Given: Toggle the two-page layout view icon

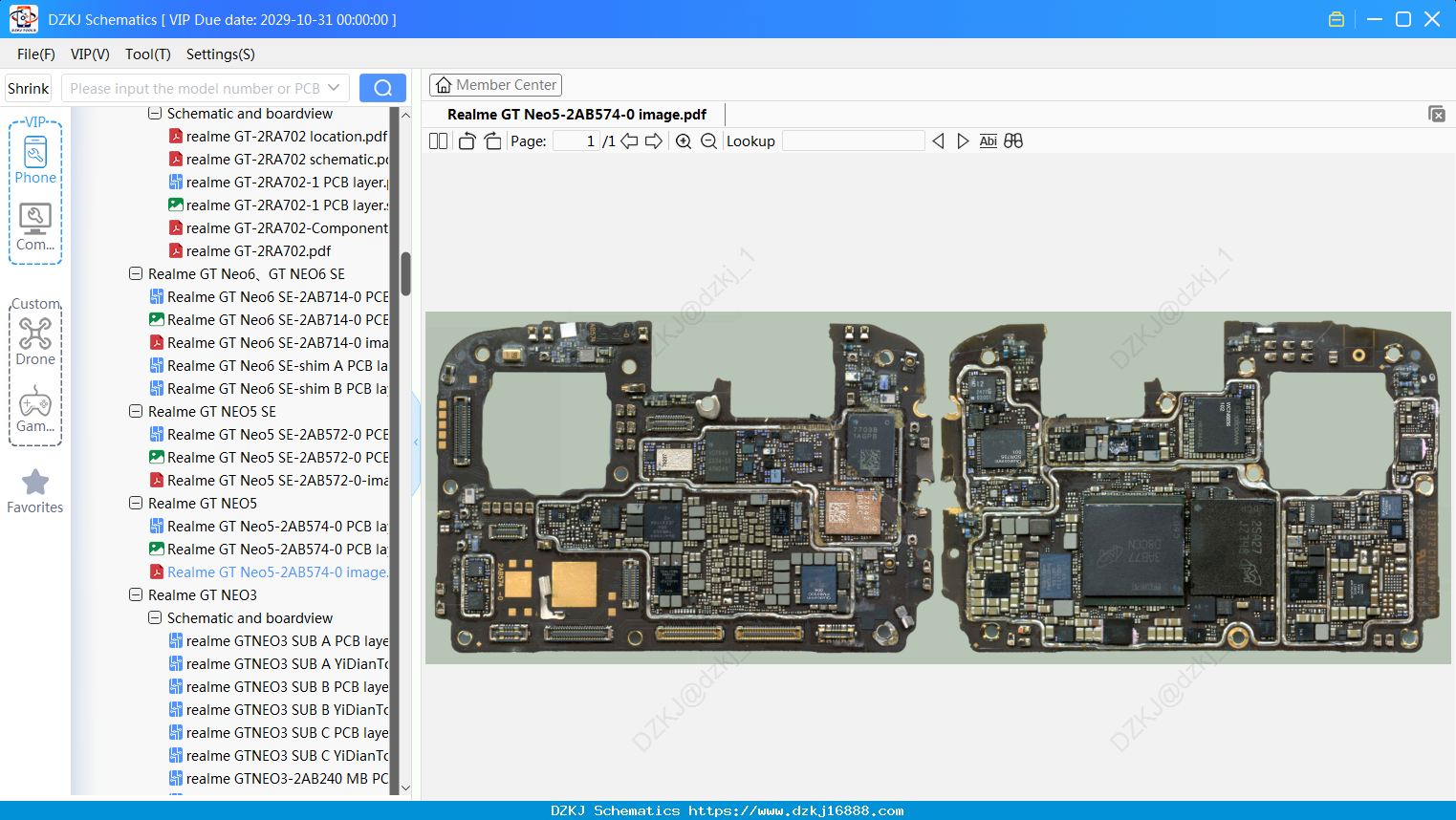Looking at the screenshot, I should point(438,141).
